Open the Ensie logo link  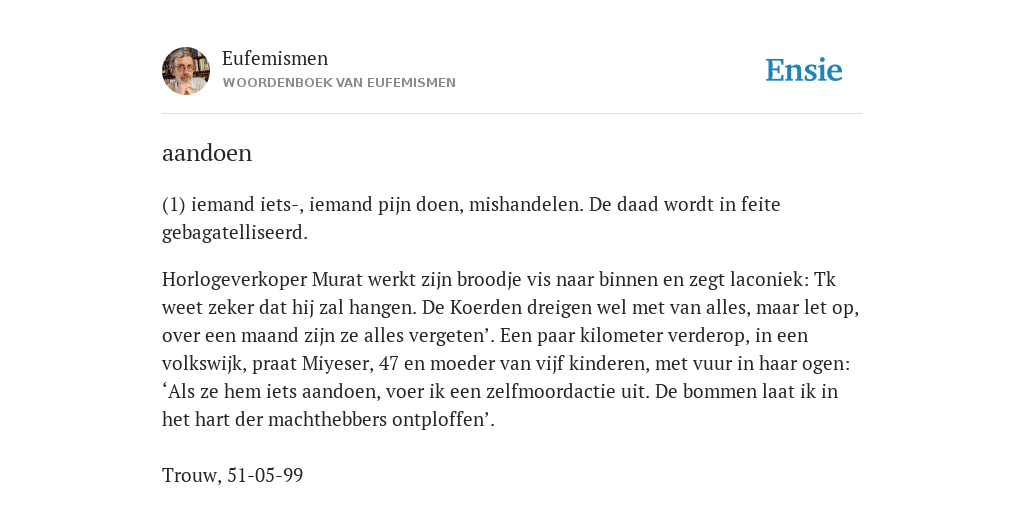pos(803,70)
